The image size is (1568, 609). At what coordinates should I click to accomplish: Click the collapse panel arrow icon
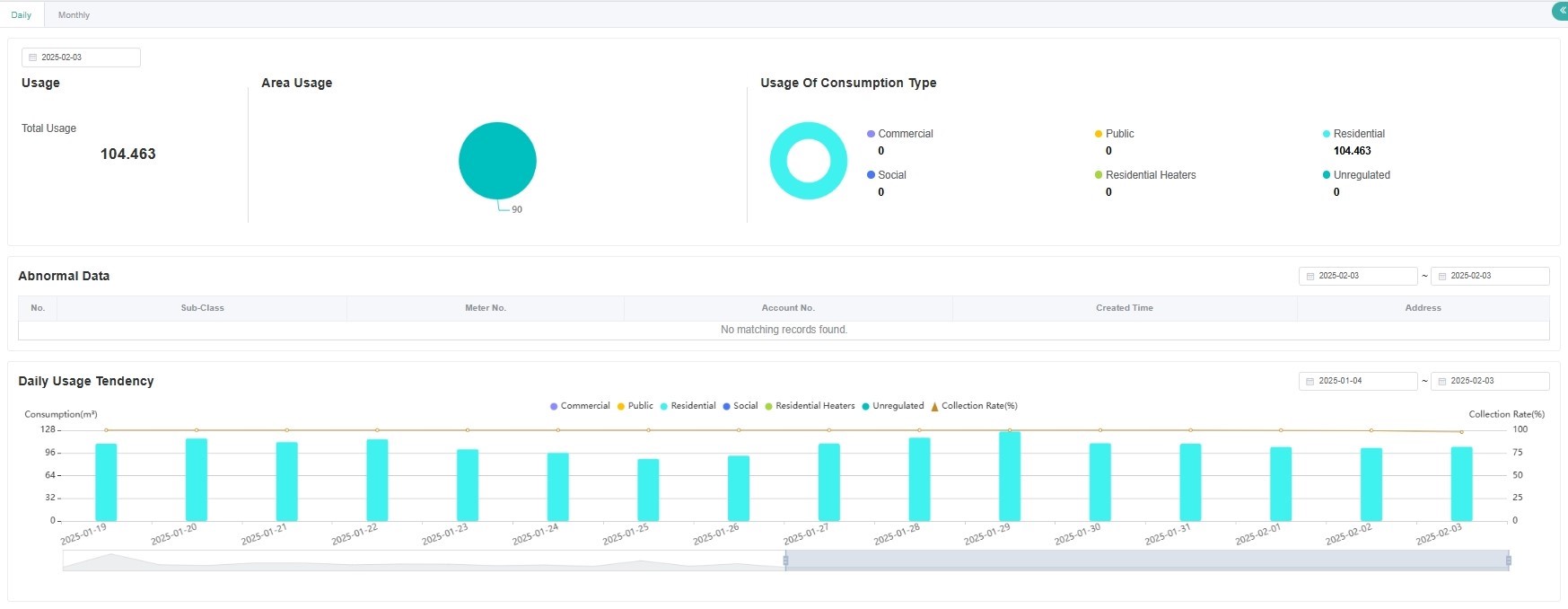coord(1561,11)
